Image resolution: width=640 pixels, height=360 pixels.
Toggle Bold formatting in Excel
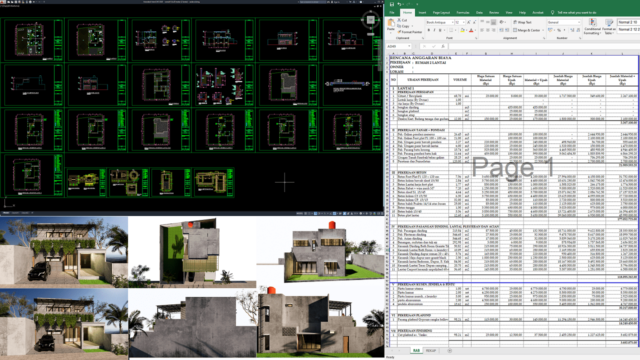tap(428, 31)
